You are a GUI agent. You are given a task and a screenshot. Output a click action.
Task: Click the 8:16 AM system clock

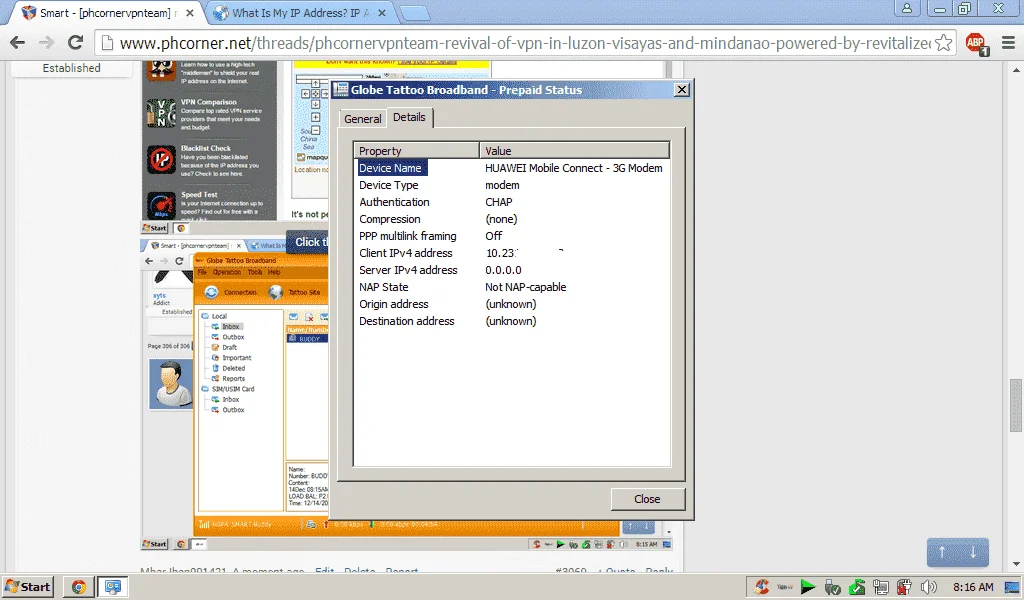click(x=973, y=587)
